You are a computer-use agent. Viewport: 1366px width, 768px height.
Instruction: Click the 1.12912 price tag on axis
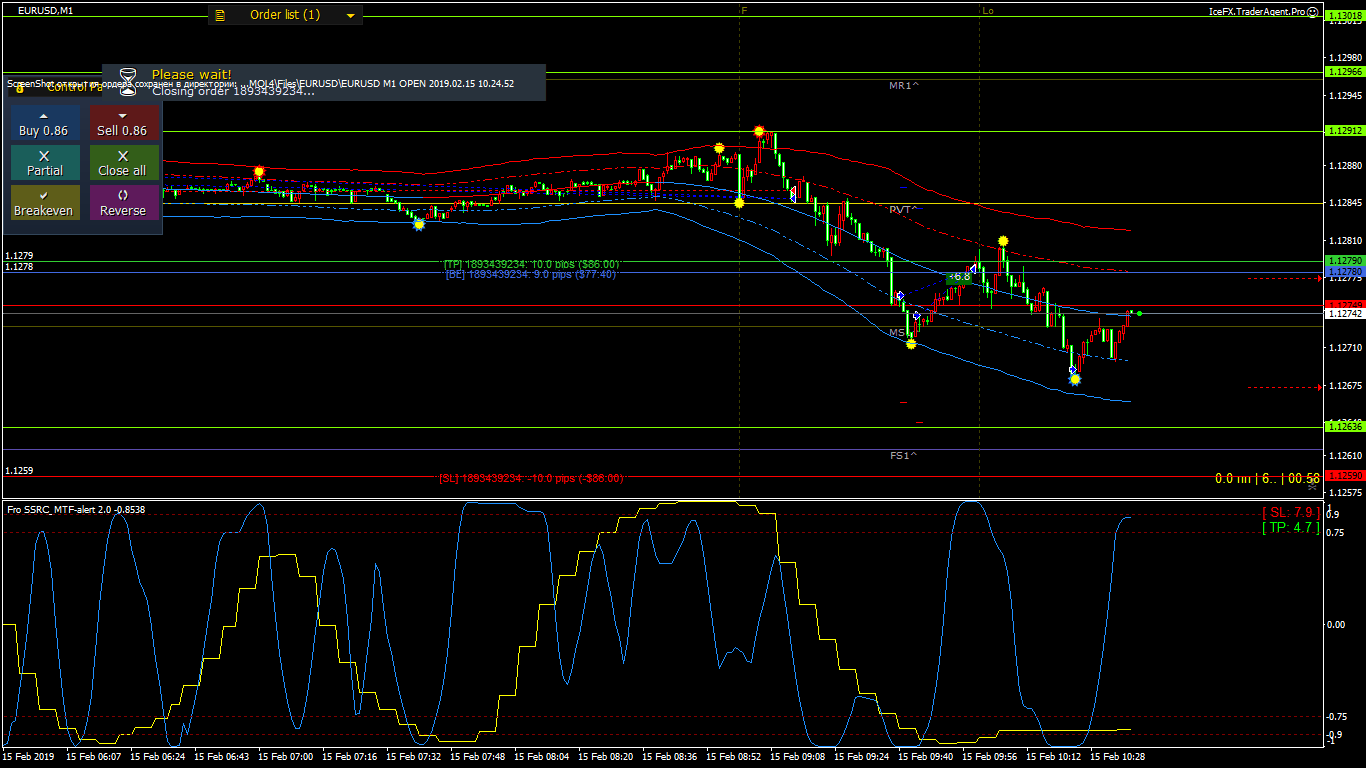[x=1344, y=131]
